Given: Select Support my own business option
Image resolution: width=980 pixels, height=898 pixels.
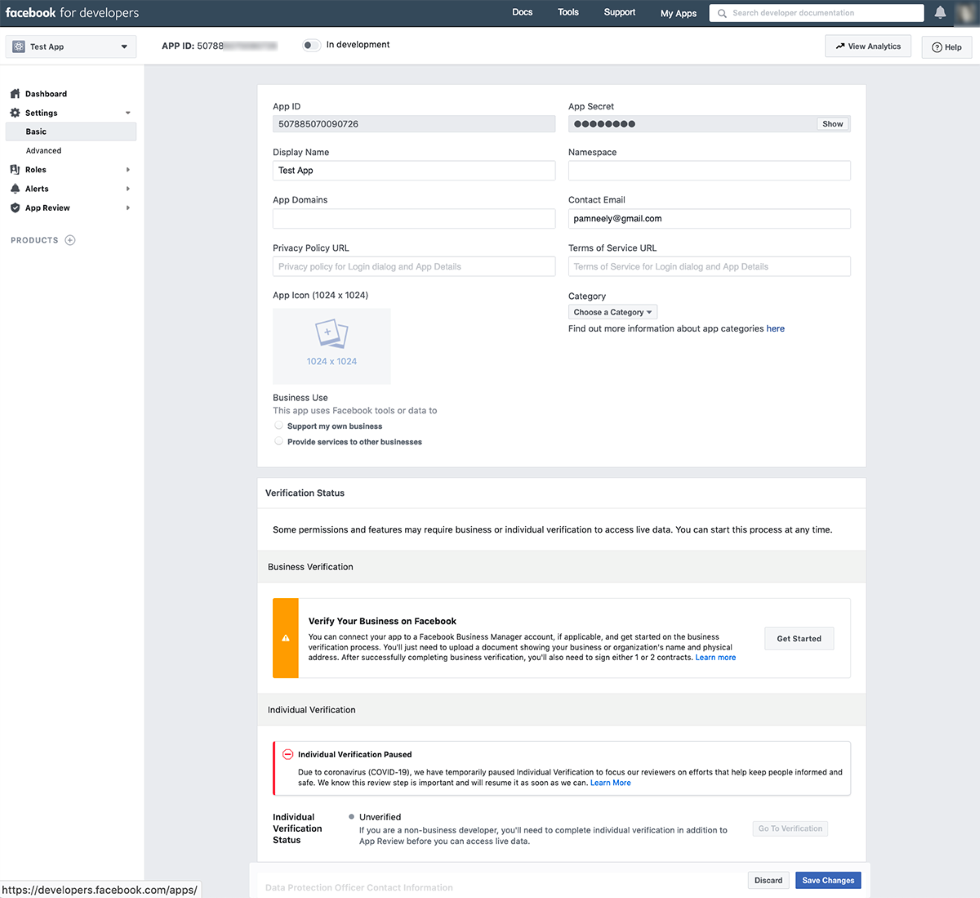Looking at the screenshot, I should coord(279,426).
